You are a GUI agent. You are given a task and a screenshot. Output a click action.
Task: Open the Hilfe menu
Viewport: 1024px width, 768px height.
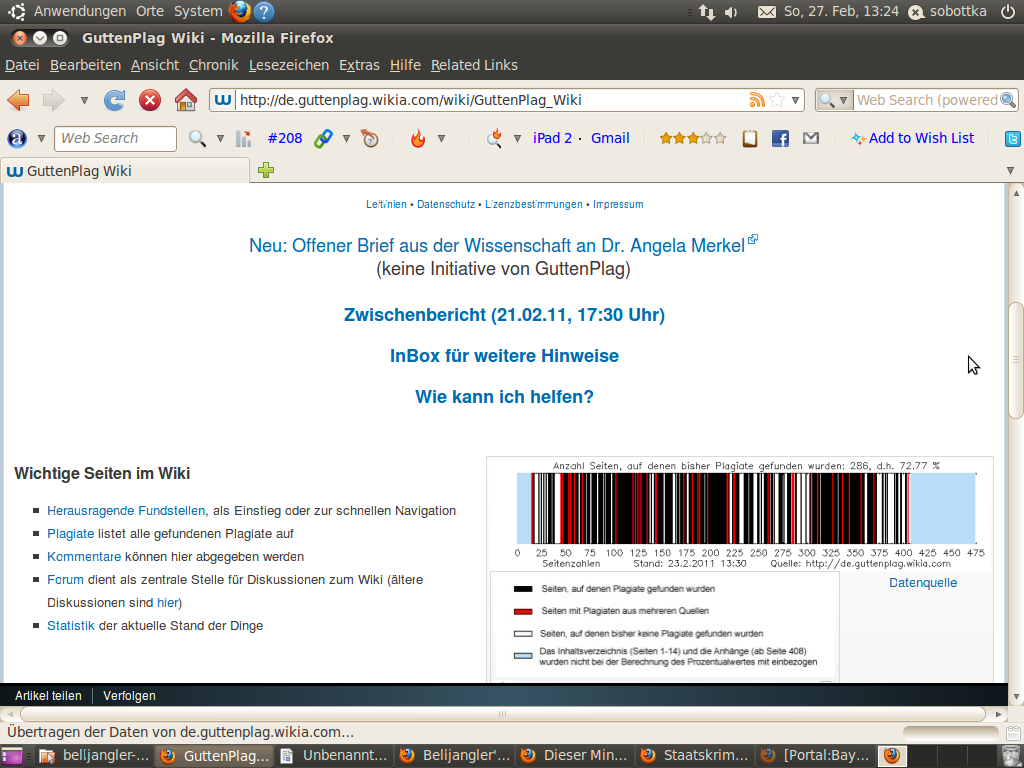405,65
